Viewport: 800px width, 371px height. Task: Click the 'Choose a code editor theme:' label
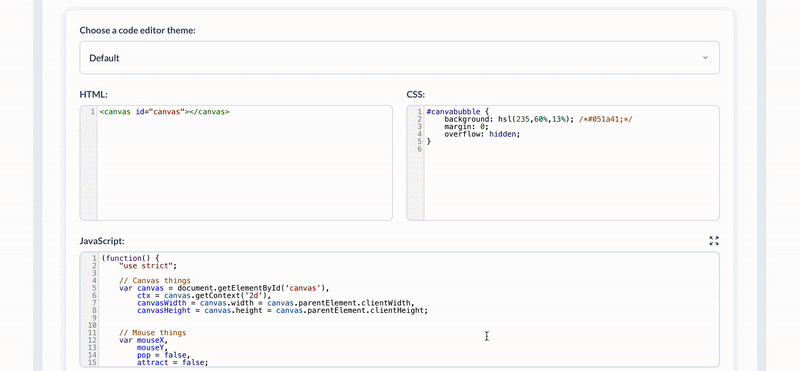coord(138,31)
